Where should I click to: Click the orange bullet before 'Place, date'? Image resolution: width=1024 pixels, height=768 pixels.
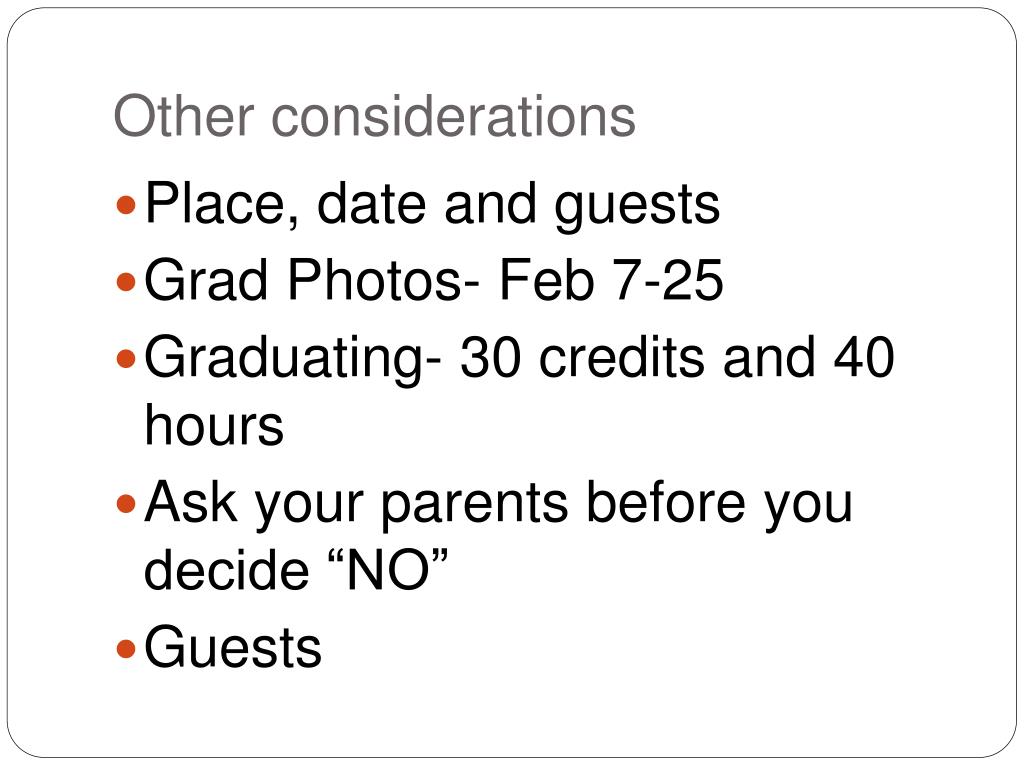(x=125, y=206)
